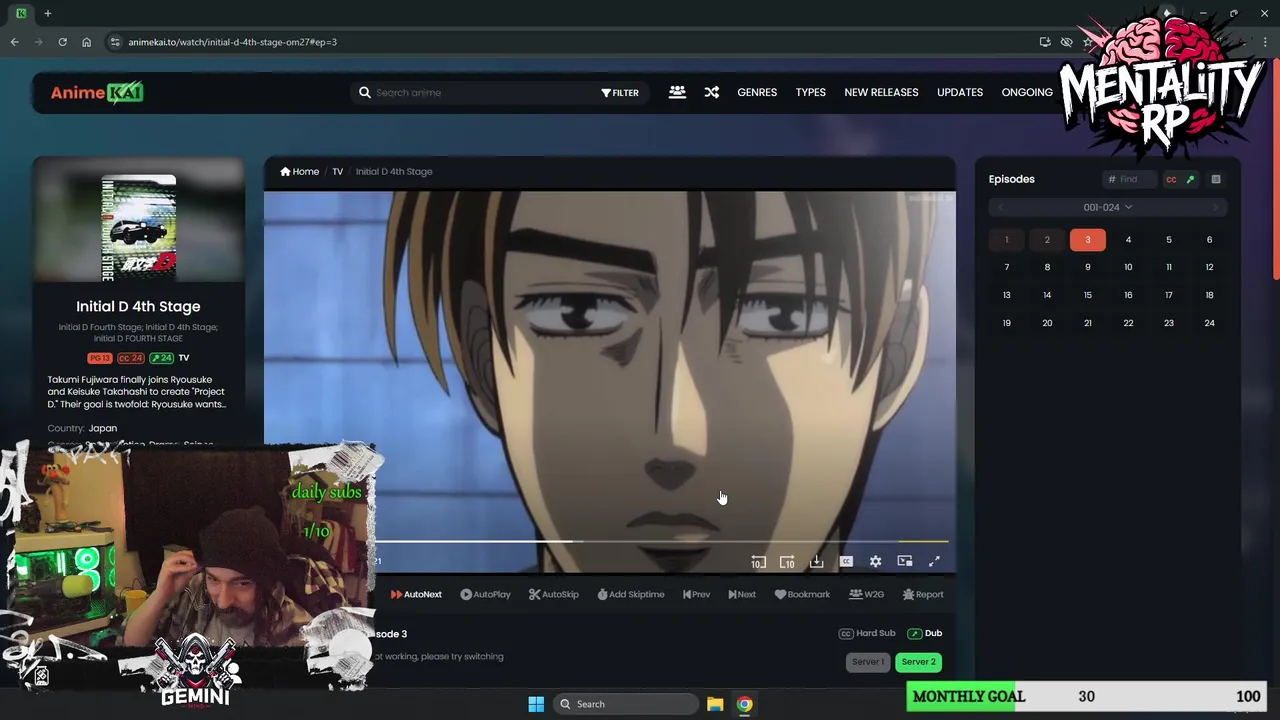Select episode 2
Screen dimensions: 1280x720
click(1047, 240)
